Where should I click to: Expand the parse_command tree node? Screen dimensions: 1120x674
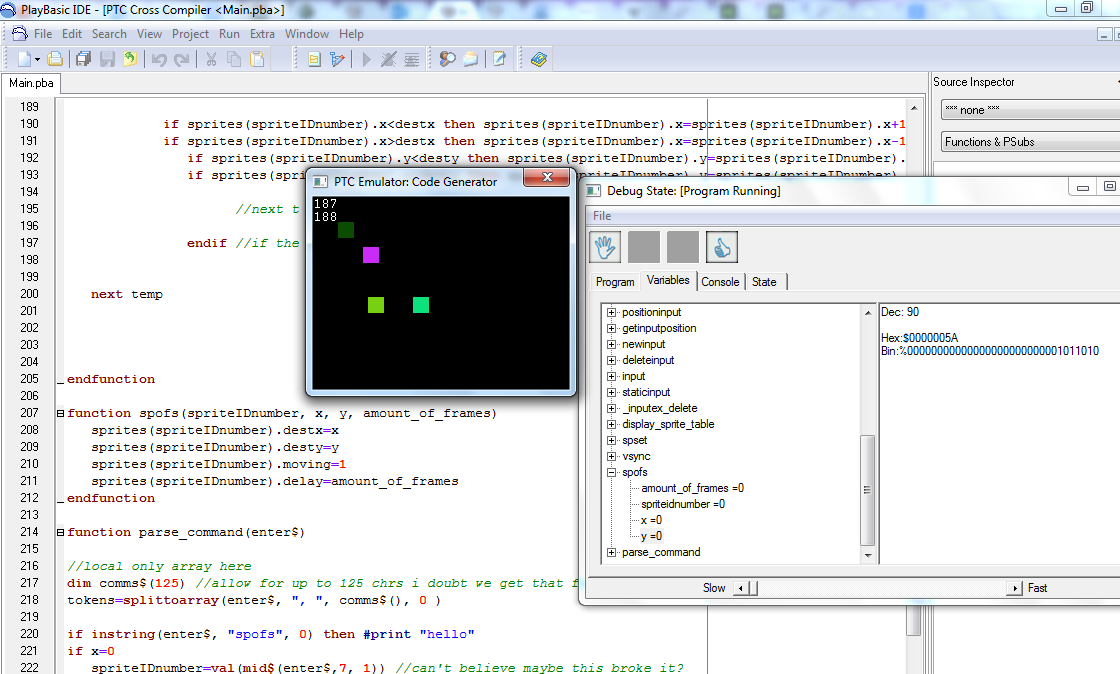click(611, 552)
